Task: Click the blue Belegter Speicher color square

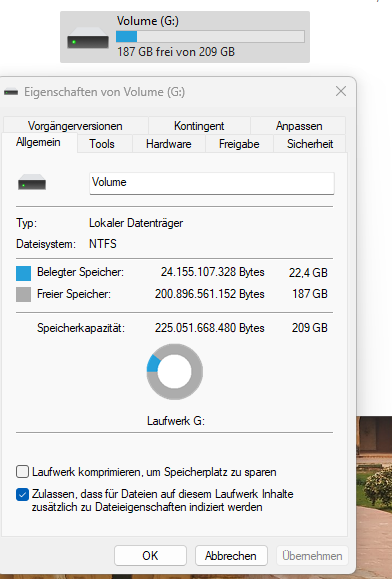Action: coord(23,273)
